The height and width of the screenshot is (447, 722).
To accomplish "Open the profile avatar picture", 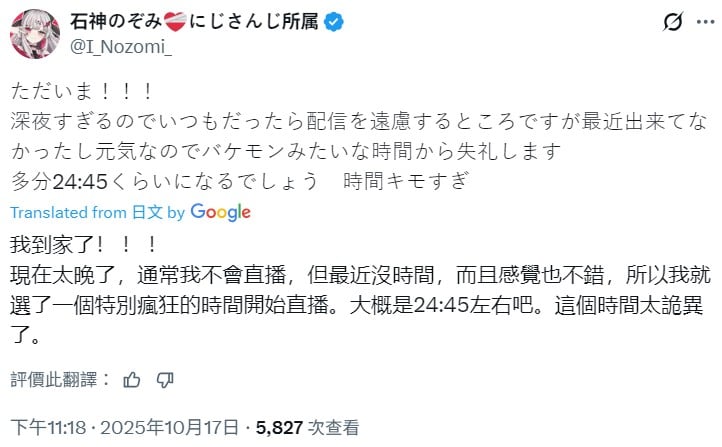I will [32, 31].
